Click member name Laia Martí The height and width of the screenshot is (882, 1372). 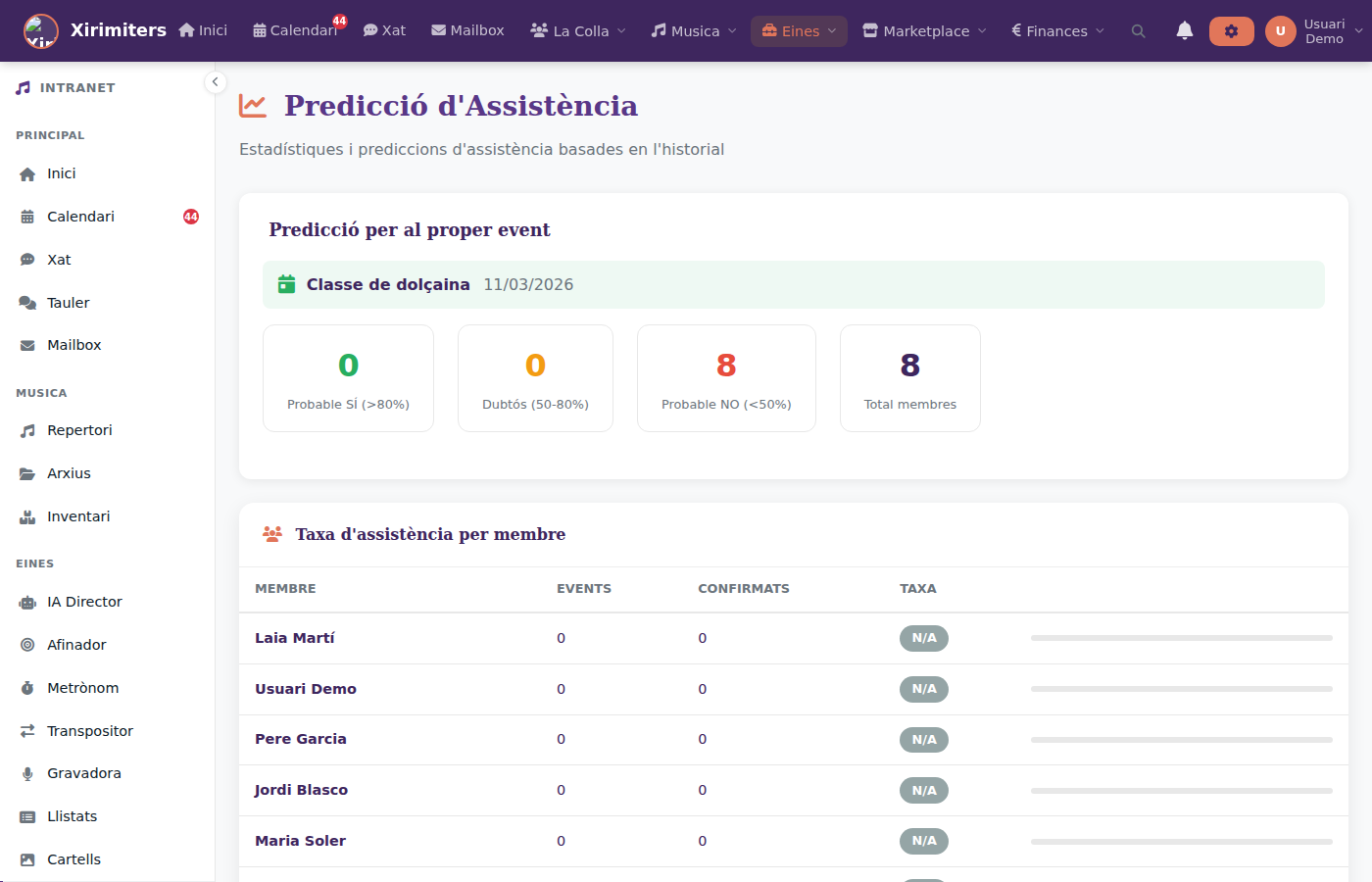pos(295,638)
